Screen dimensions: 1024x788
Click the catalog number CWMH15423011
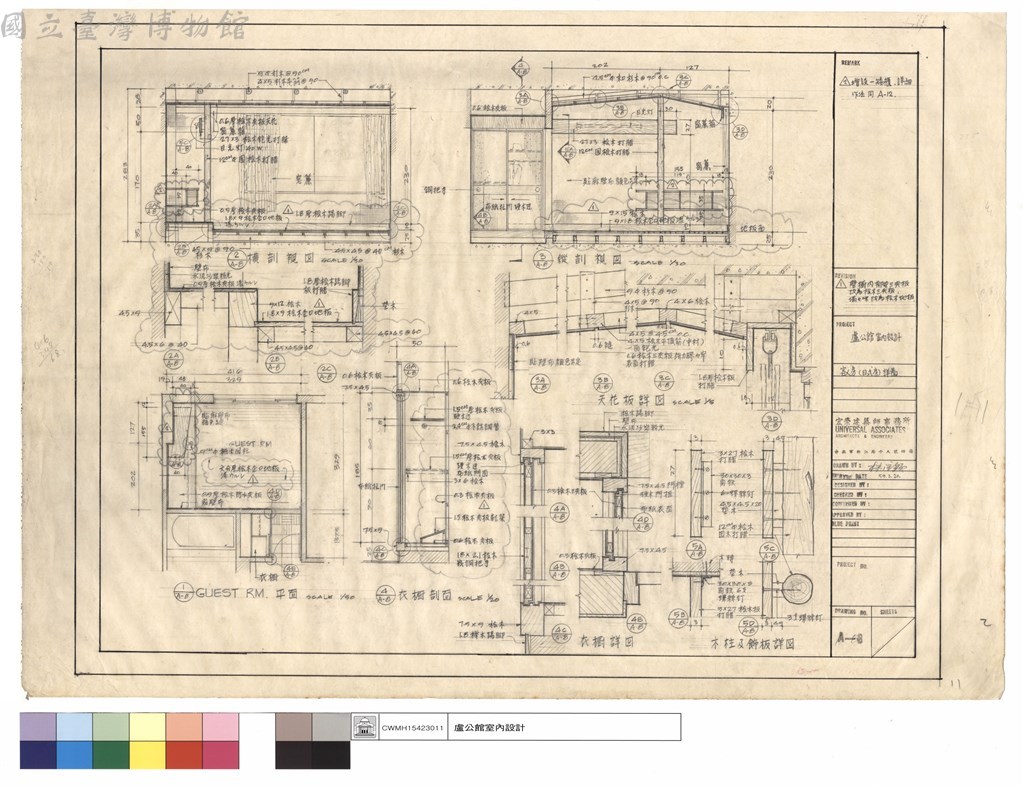pyautogui.click(x=413, y=727)
